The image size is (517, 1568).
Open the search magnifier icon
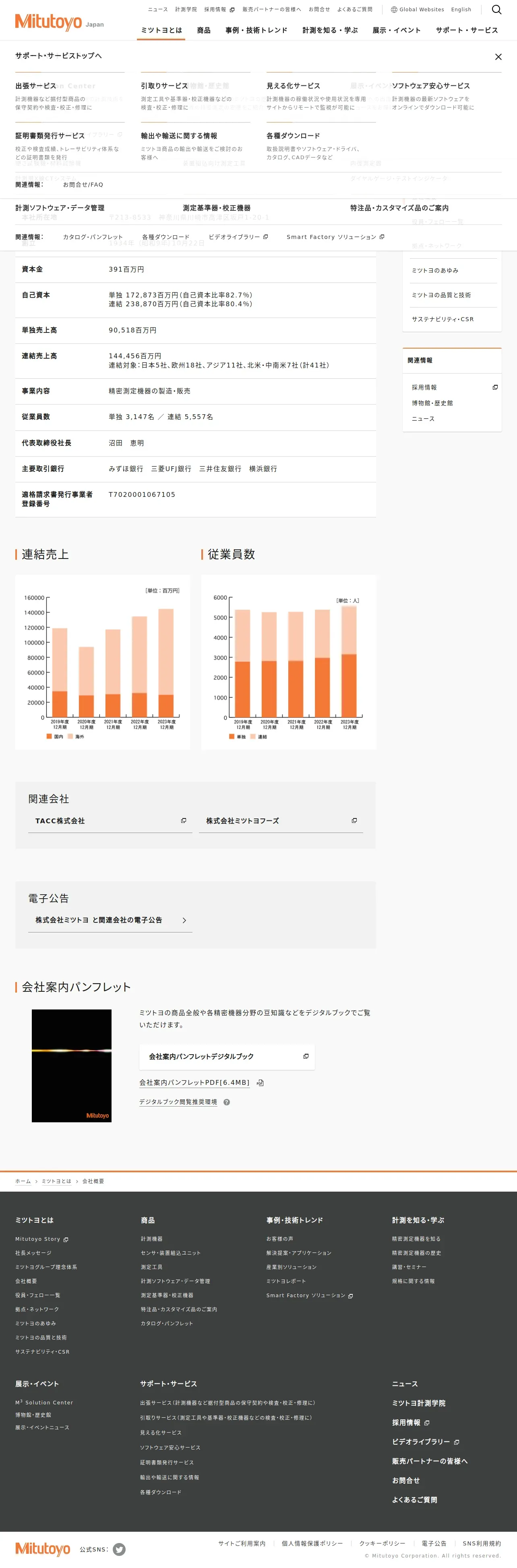(x=496, y=10)
